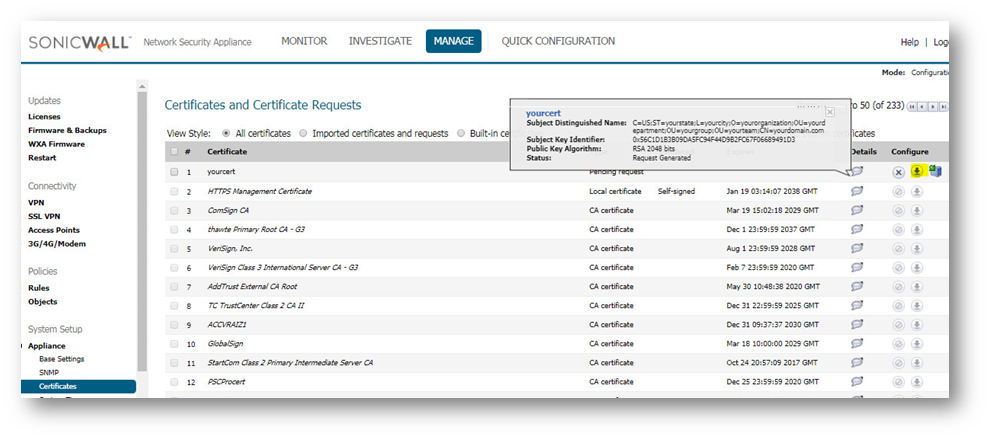Go to next page of certificates
This screenshot has width=991, height=440.
[x=934, y=106]
